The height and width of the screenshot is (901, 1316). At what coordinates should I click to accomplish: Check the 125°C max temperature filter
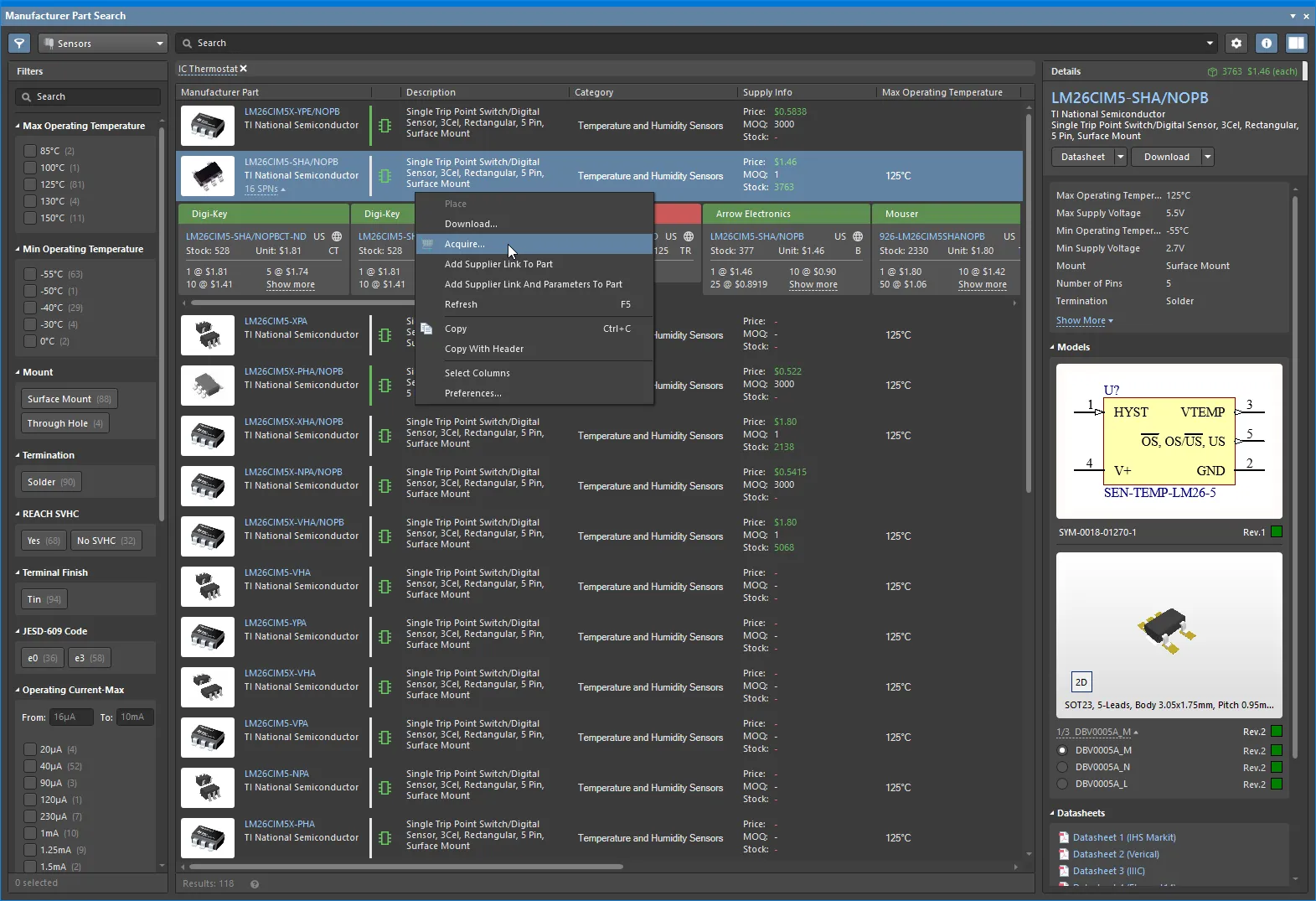(30, 184)
